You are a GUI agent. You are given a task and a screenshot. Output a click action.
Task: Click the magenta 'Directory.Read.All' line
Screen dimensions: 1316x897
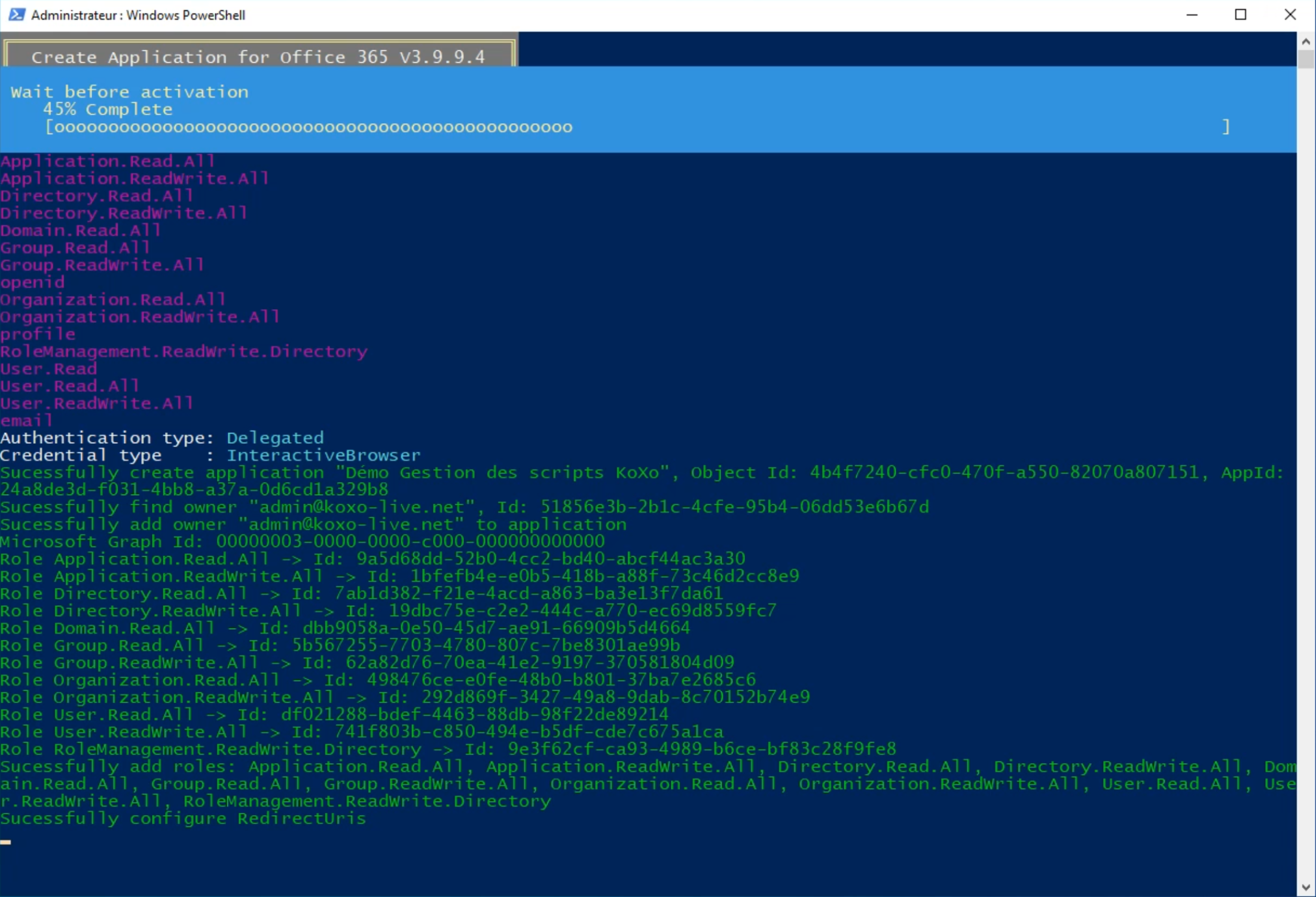[x=97, y=196]
